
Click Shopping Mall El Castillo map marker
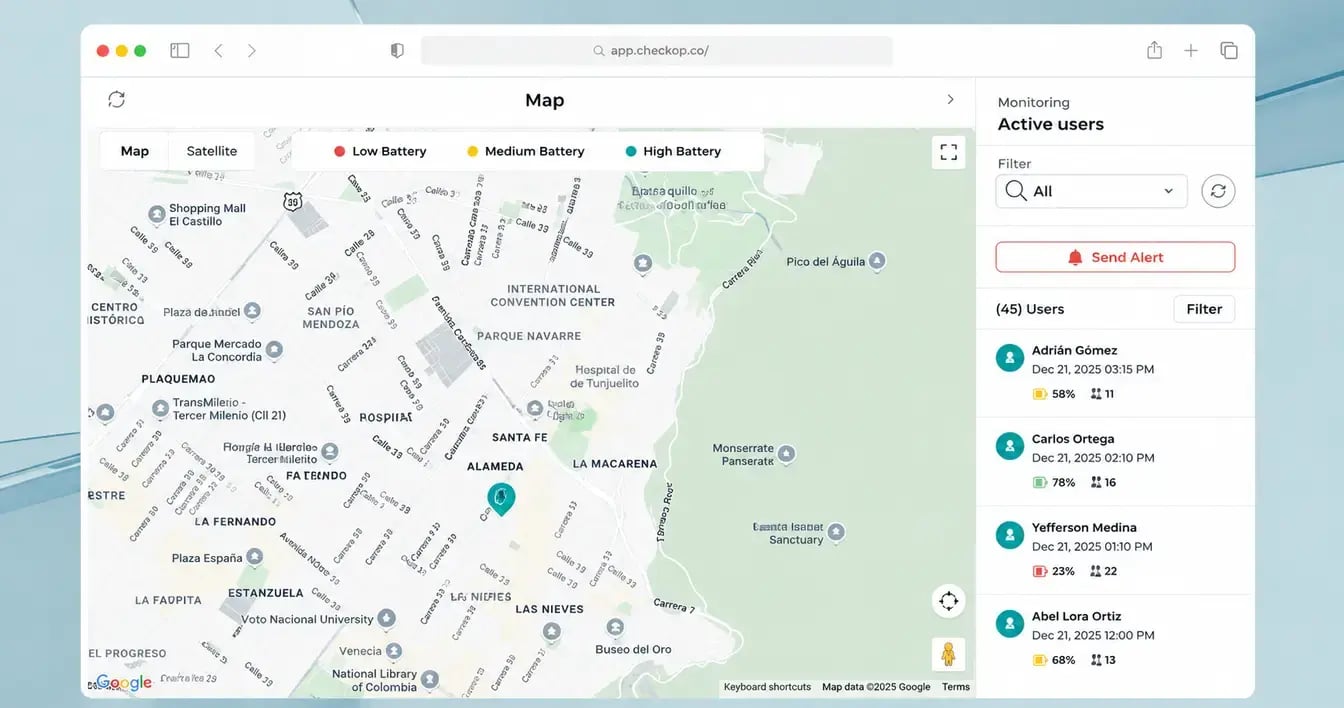(x=156, y=214)
